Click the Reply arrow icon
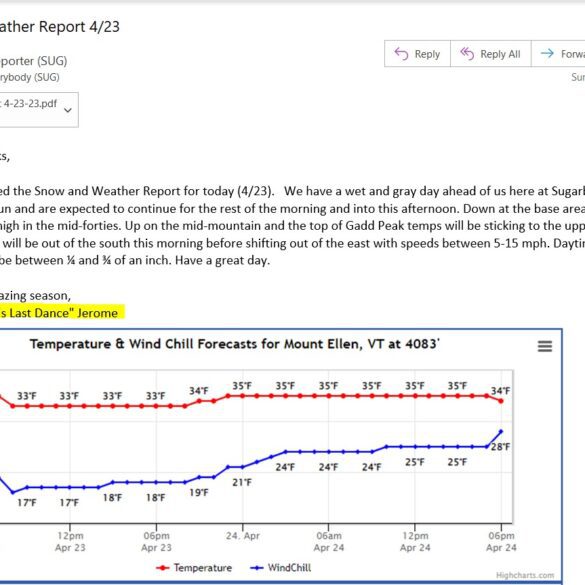This screenshot has width=585, height=585. click(x=401, y=54)
